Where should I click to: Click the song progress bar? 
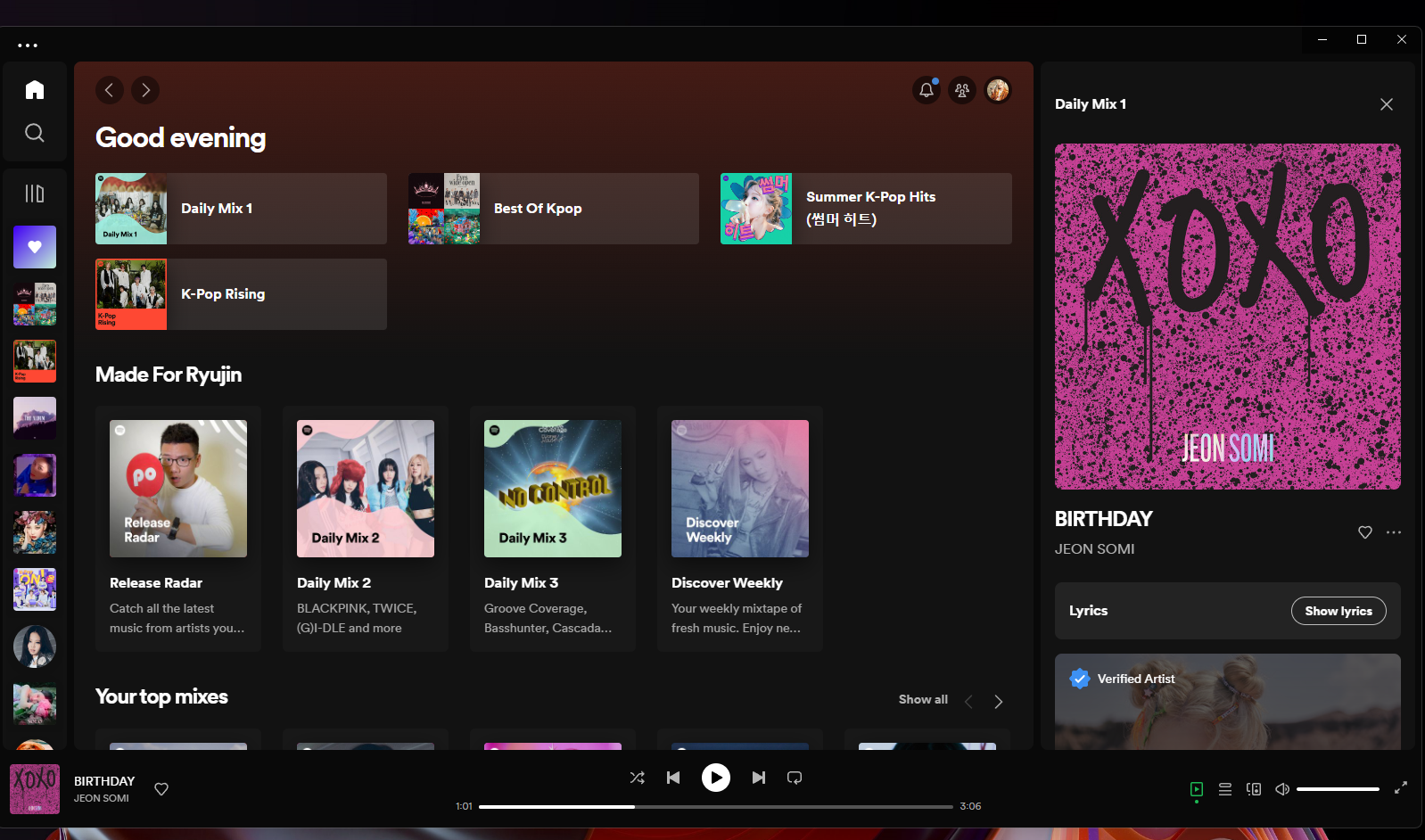coord(716,807)
